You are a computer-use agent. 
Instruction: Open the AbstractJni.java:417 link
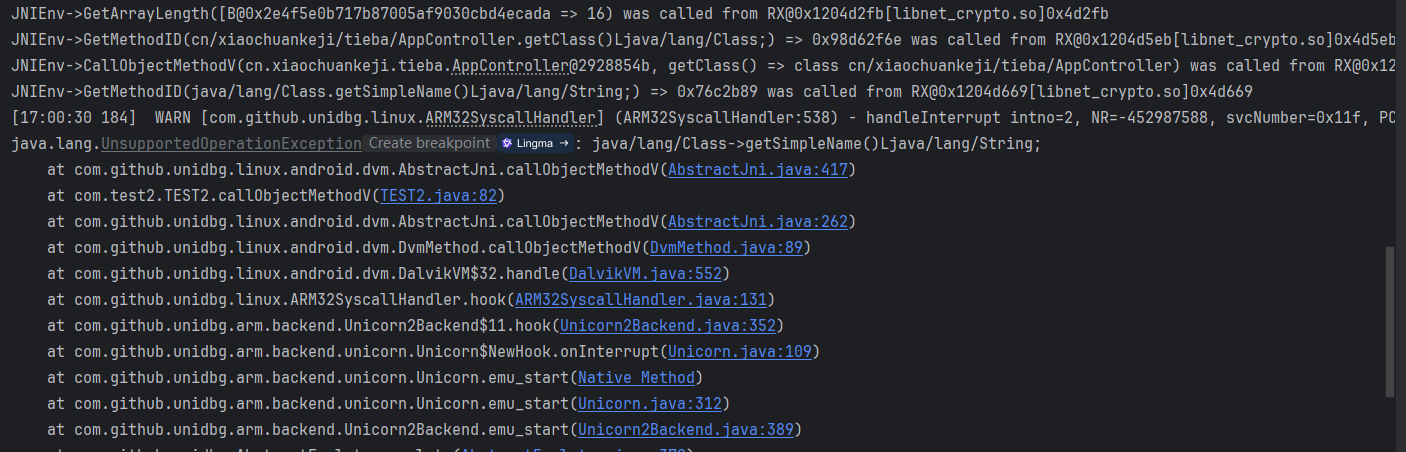point(758,169)
